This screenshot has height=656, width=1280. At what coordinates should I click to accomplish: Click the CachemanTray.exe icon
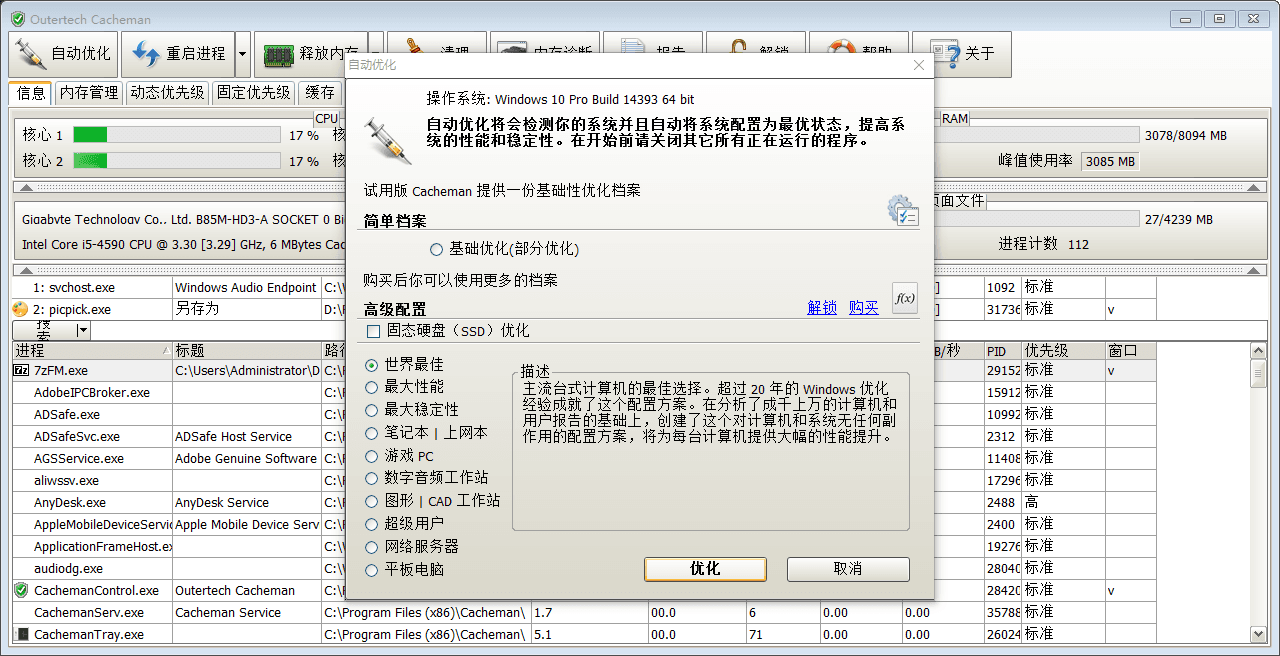22,634
